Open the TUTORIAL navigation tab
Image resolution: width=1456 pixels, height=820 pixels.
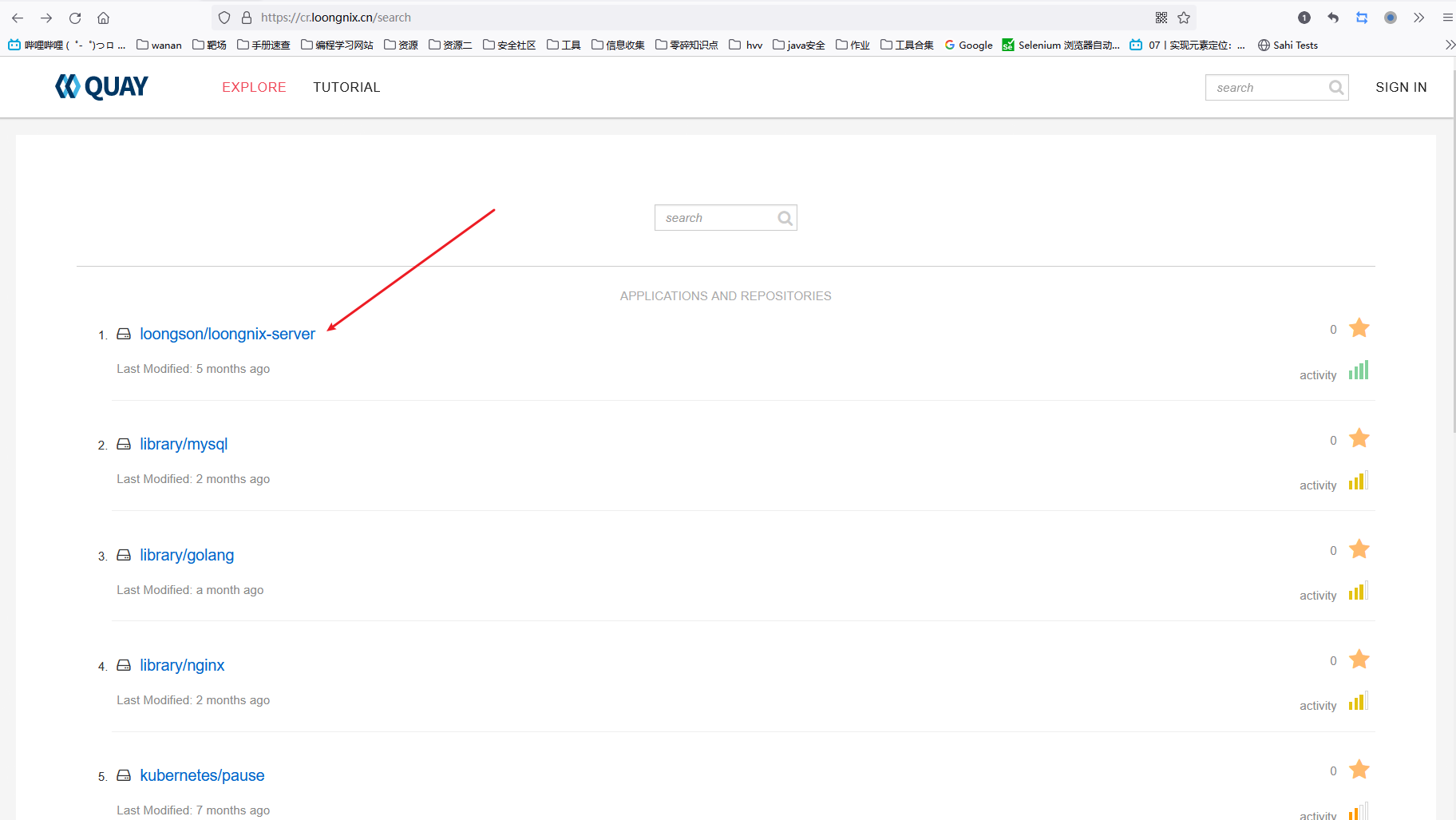click(346, 87)
